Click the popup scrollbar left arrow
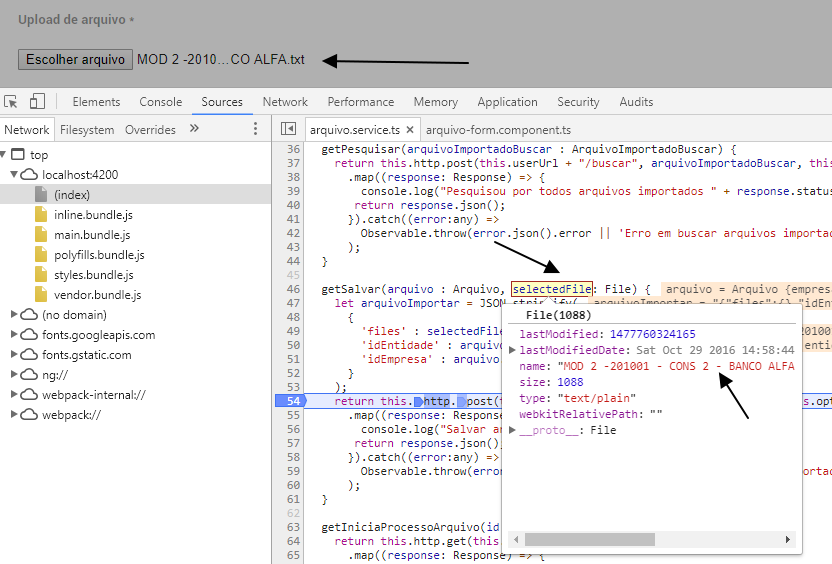 (516, 539)
